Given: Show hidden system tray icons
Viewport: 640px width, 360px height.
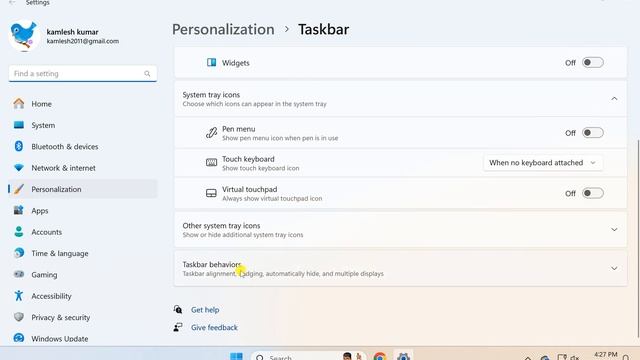Looking at the screenshot, I should [528, 358].
